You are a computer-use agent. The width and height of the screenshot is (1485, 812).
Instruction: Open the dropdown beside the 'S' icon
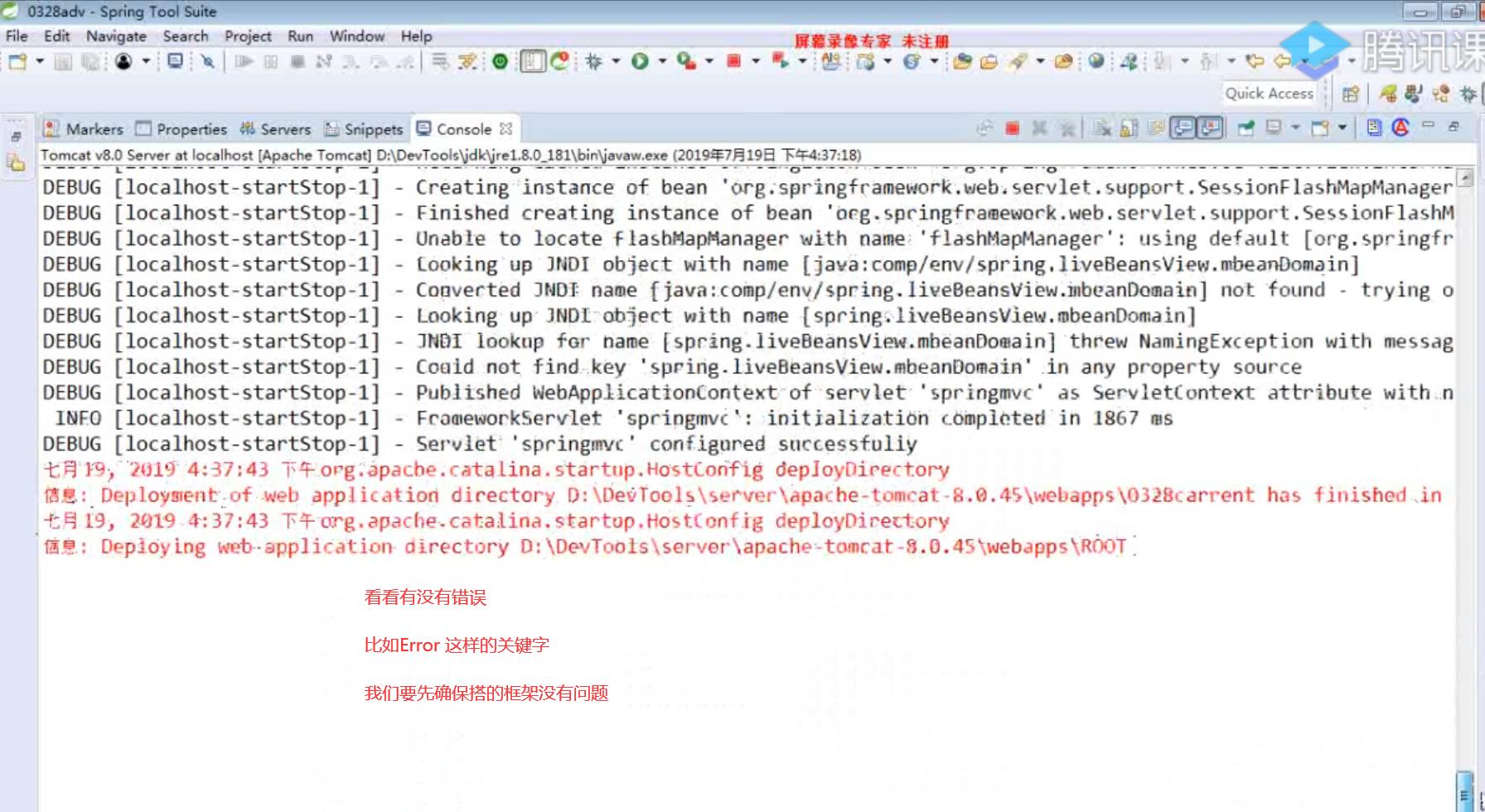click(x=934, y=61)
